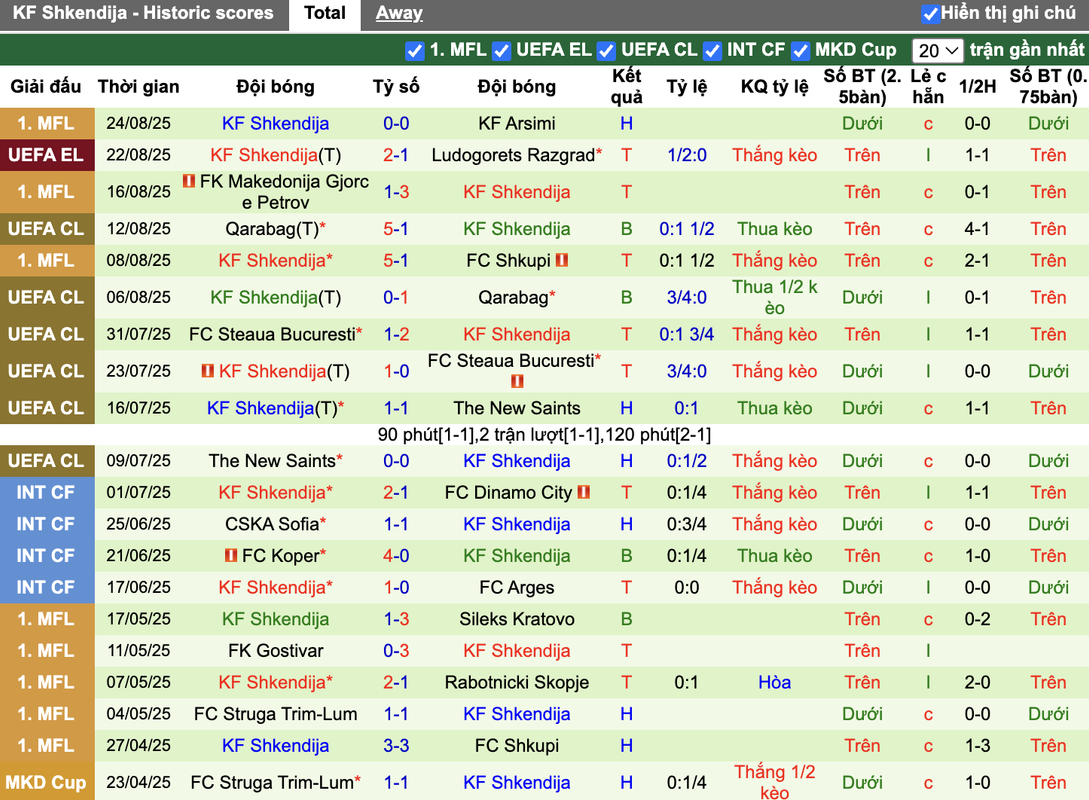Click the 0:1 3/4 odds on 31/07/25

click(x=687, y=334)
